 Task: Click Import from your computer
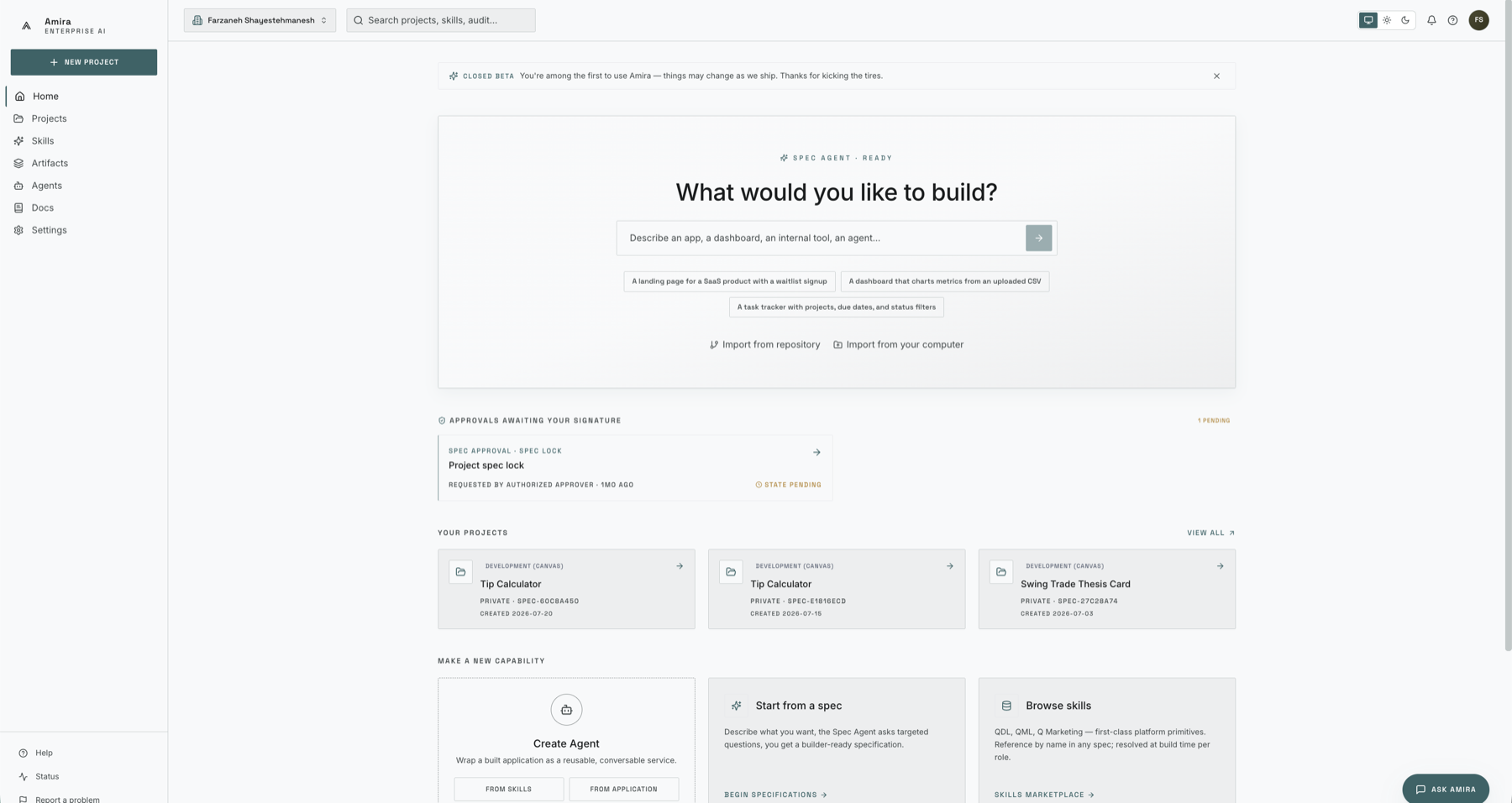(898, 344)
